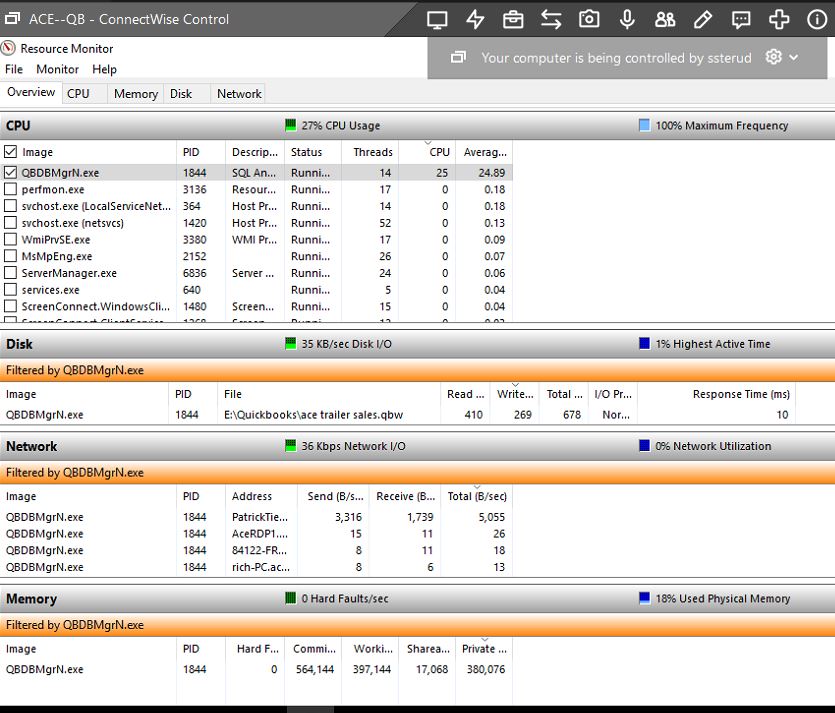
Task: Open the toolbox briefcase icon
Action: tap(513, 19)
